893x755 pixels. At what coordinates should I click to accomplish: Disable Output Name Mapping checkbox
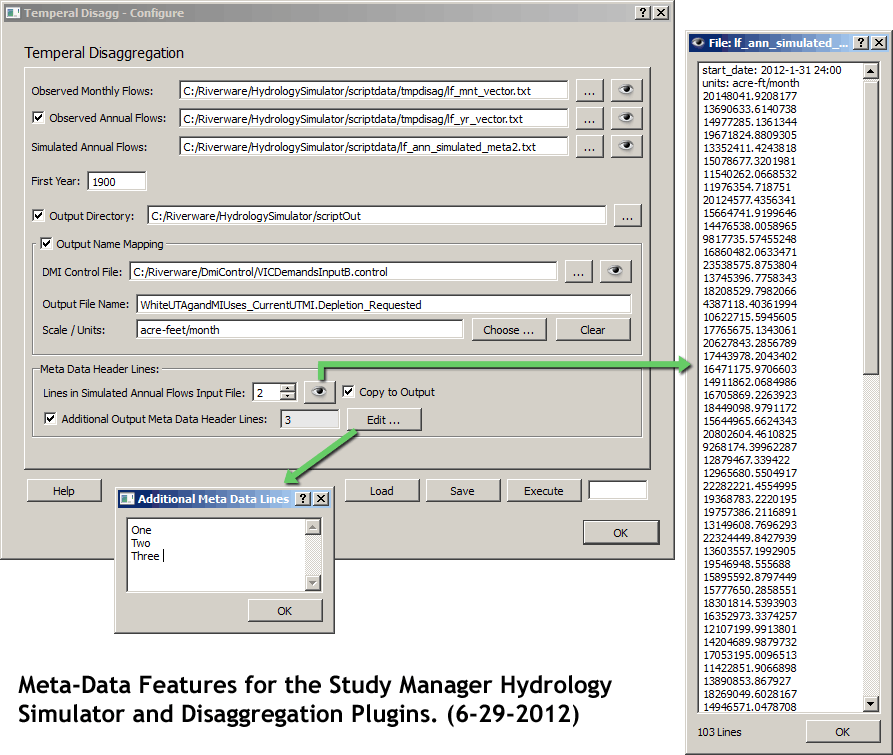pyautogui.click(x=46, y=244)
